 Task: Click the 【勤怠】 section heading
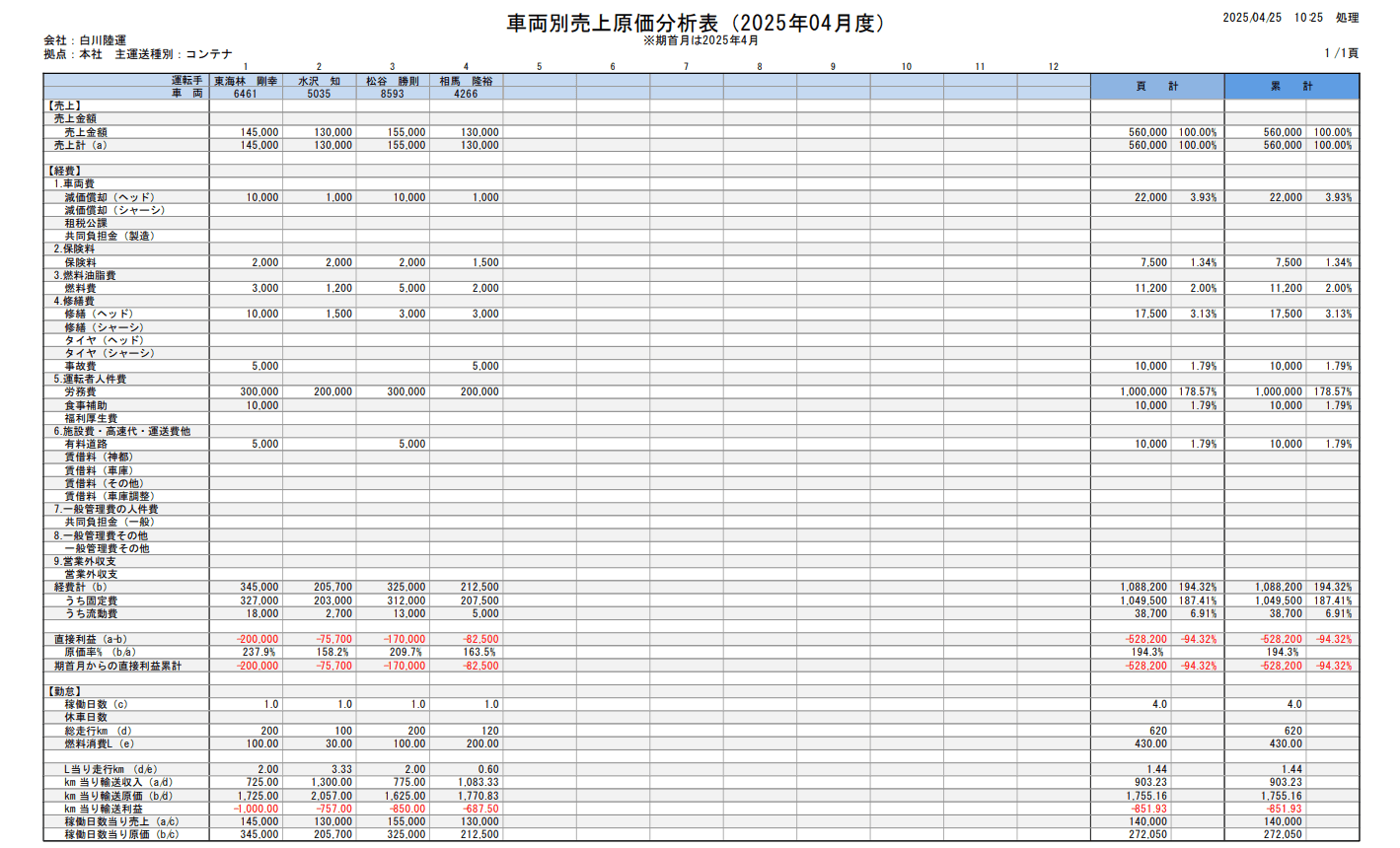coord(64,691)
